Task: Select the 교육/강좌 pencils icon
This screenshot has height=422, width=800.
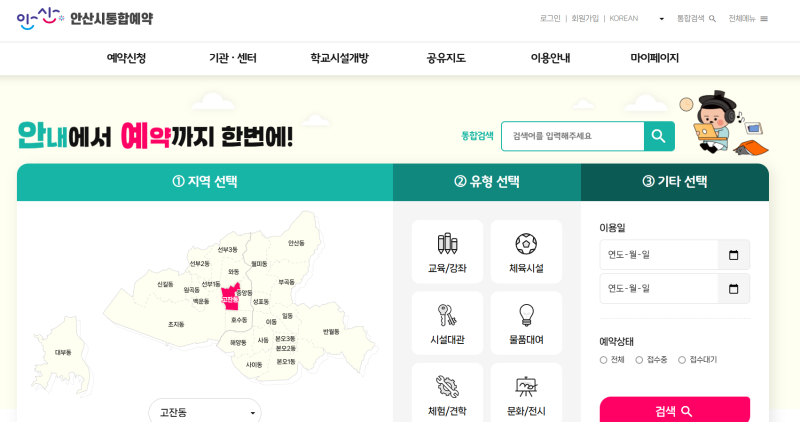Action: [447, 244]
